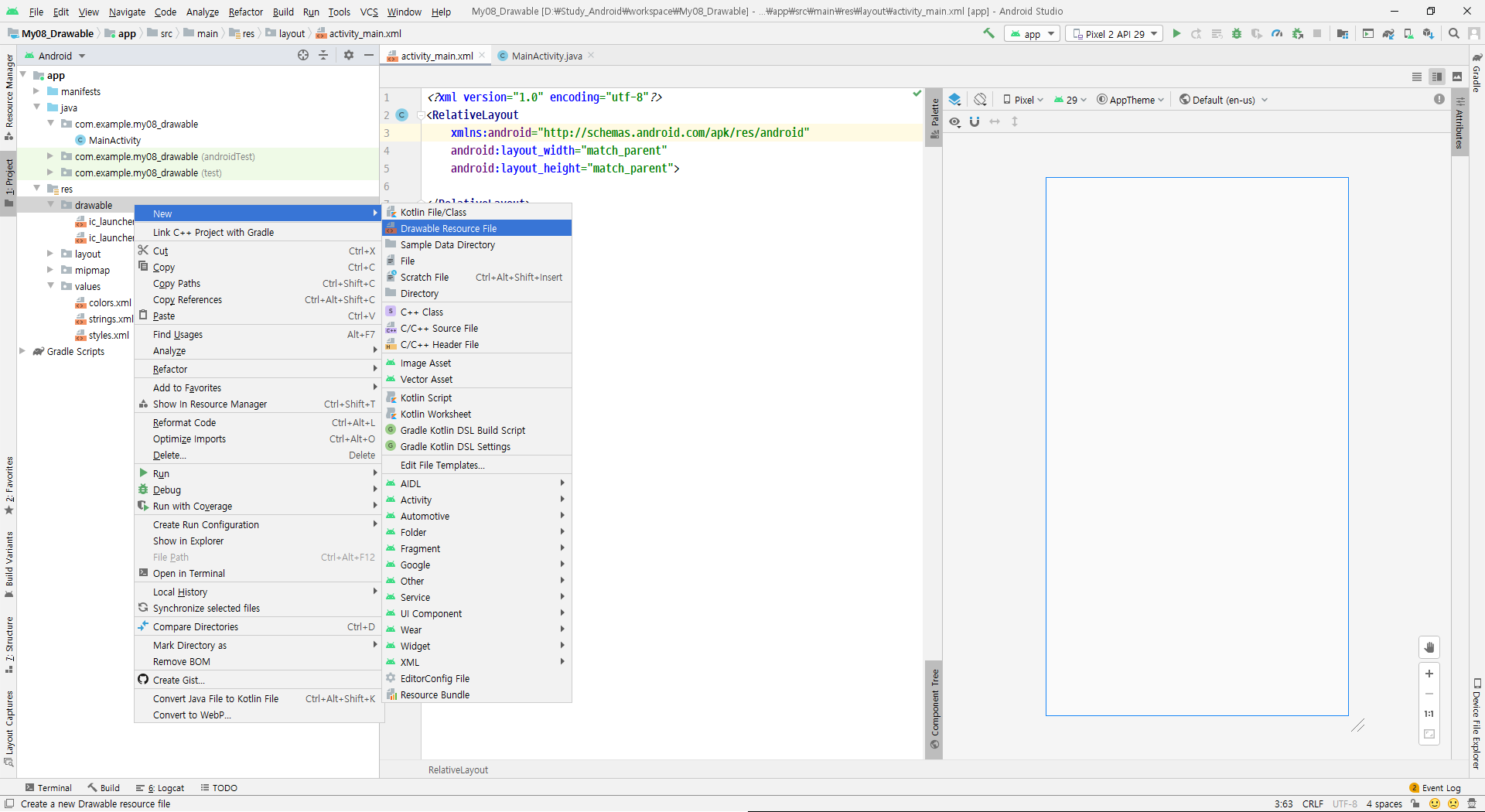The height and width of the screenshot is (812, 1485).
Task: Click the Project Structure toolbar icon
Action: point(1343,33)
